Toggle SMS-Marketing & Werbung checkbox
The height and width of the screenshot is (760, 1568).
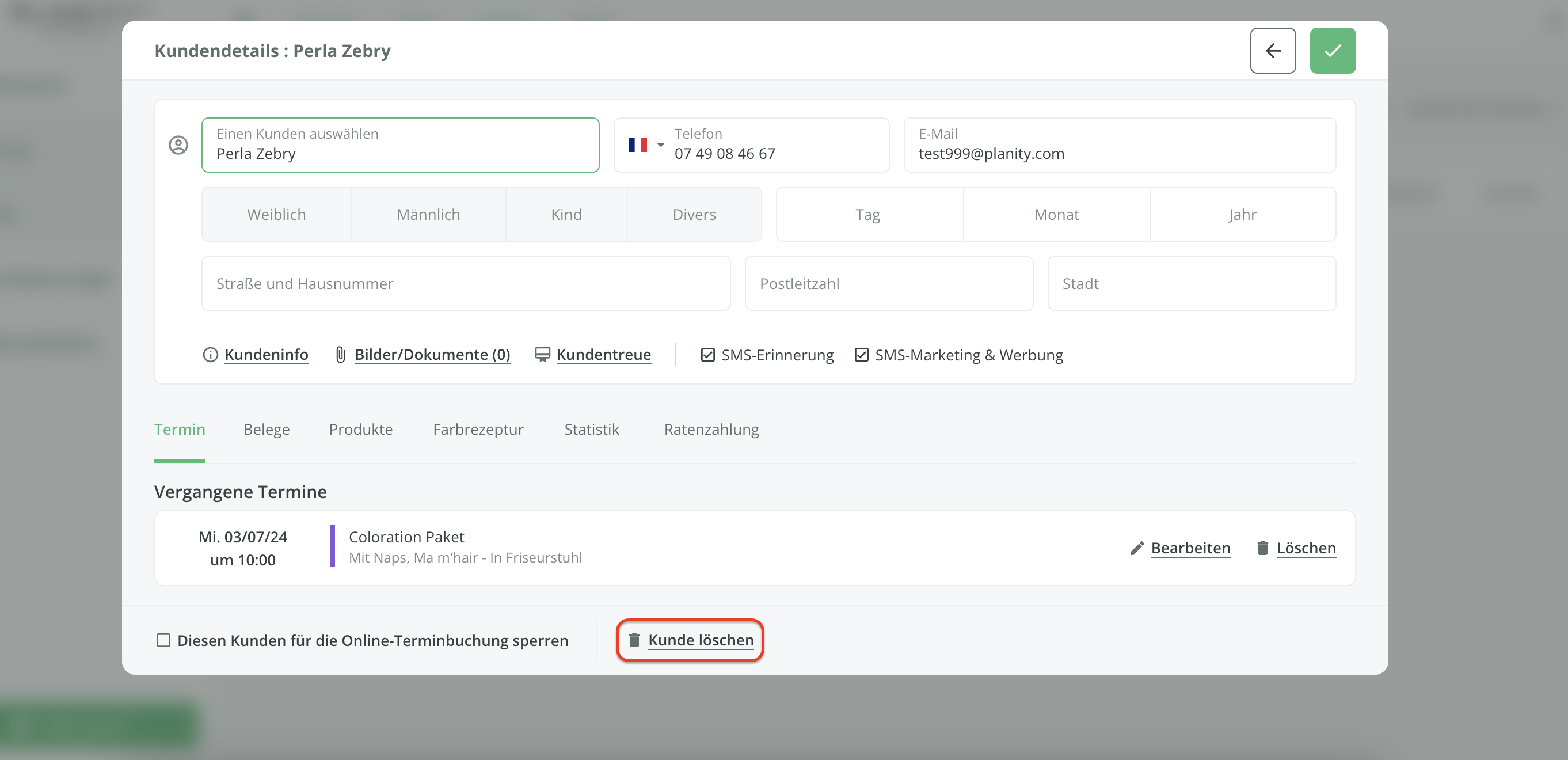861,355
